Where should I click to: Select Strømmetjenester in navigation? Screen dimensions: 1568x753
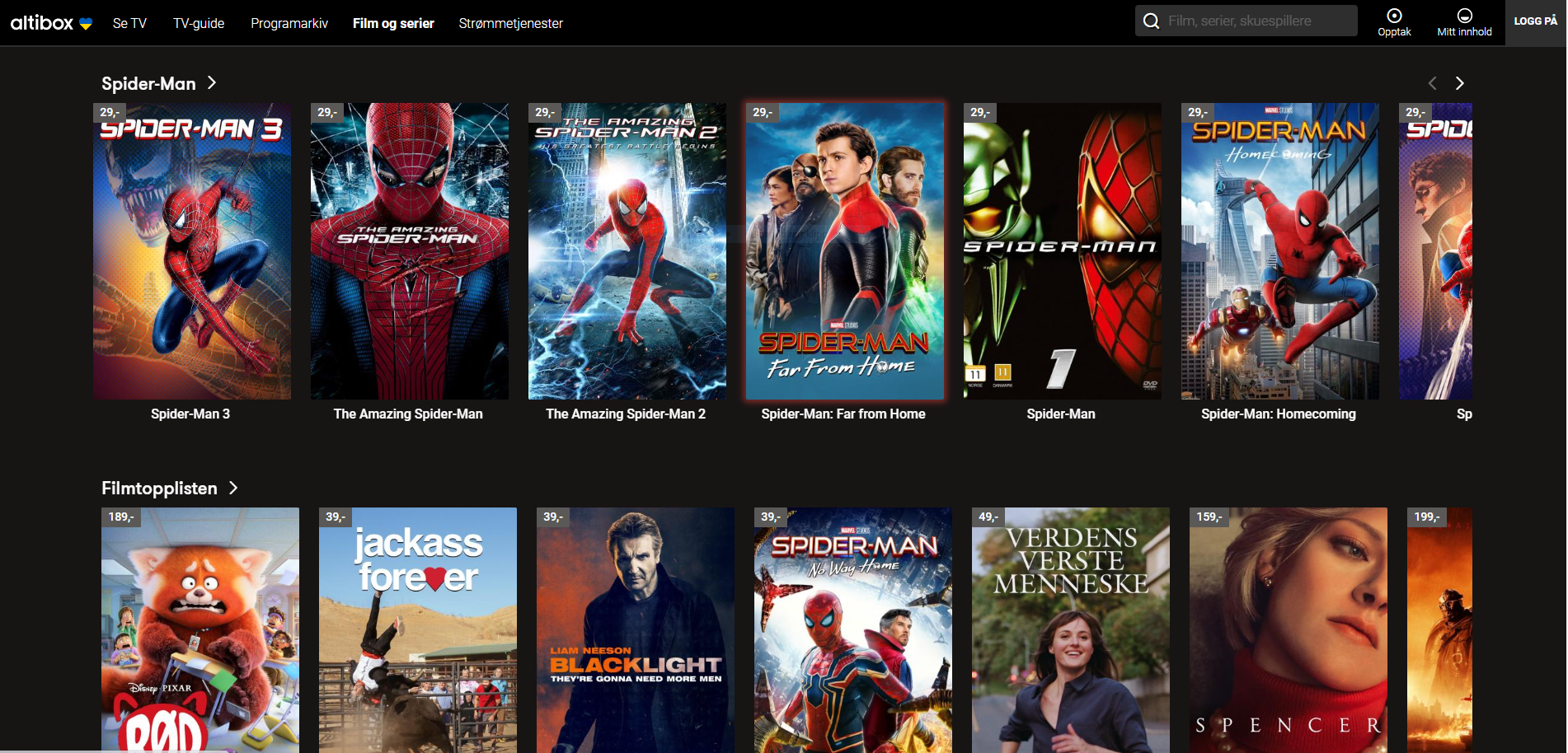point(510,23)
